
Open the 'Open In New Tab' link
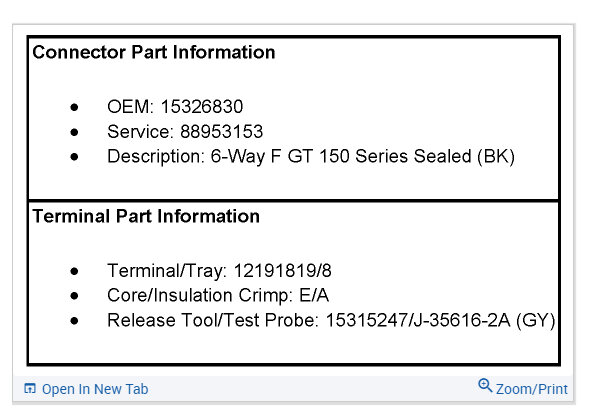[x=94, y=389]
